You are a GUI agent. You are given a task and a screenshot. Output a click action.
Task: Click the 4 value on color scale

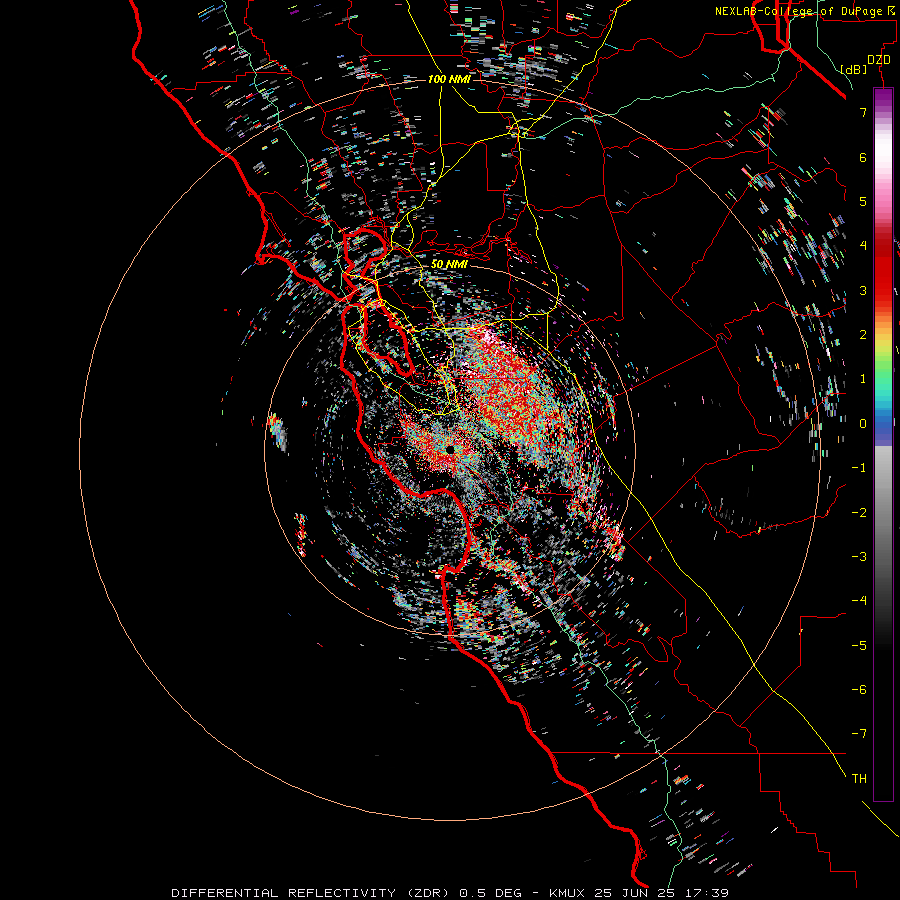pos(863,246)
